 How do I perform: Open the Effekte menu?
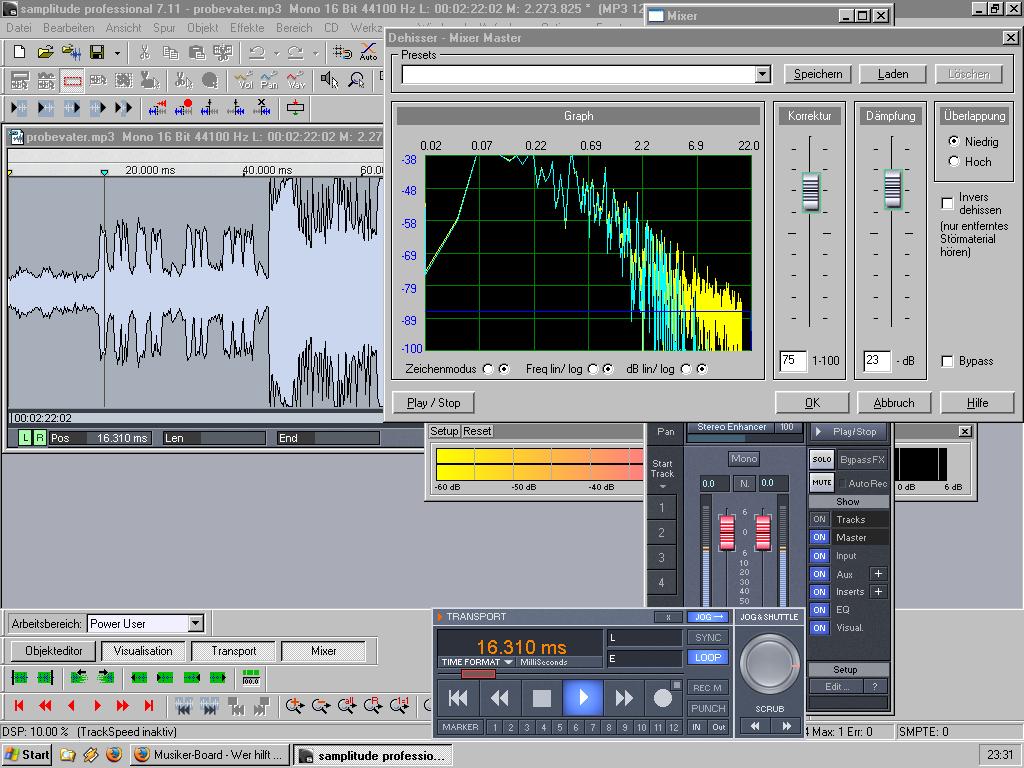coord(247,28)
